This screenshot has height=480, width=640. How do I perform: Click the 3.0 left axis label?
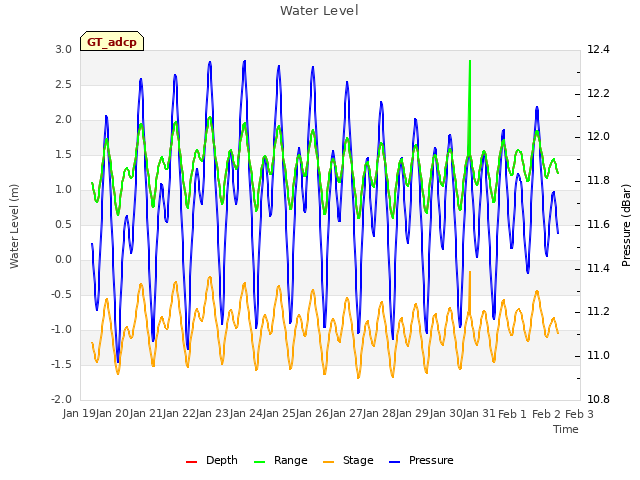[64, 49]
